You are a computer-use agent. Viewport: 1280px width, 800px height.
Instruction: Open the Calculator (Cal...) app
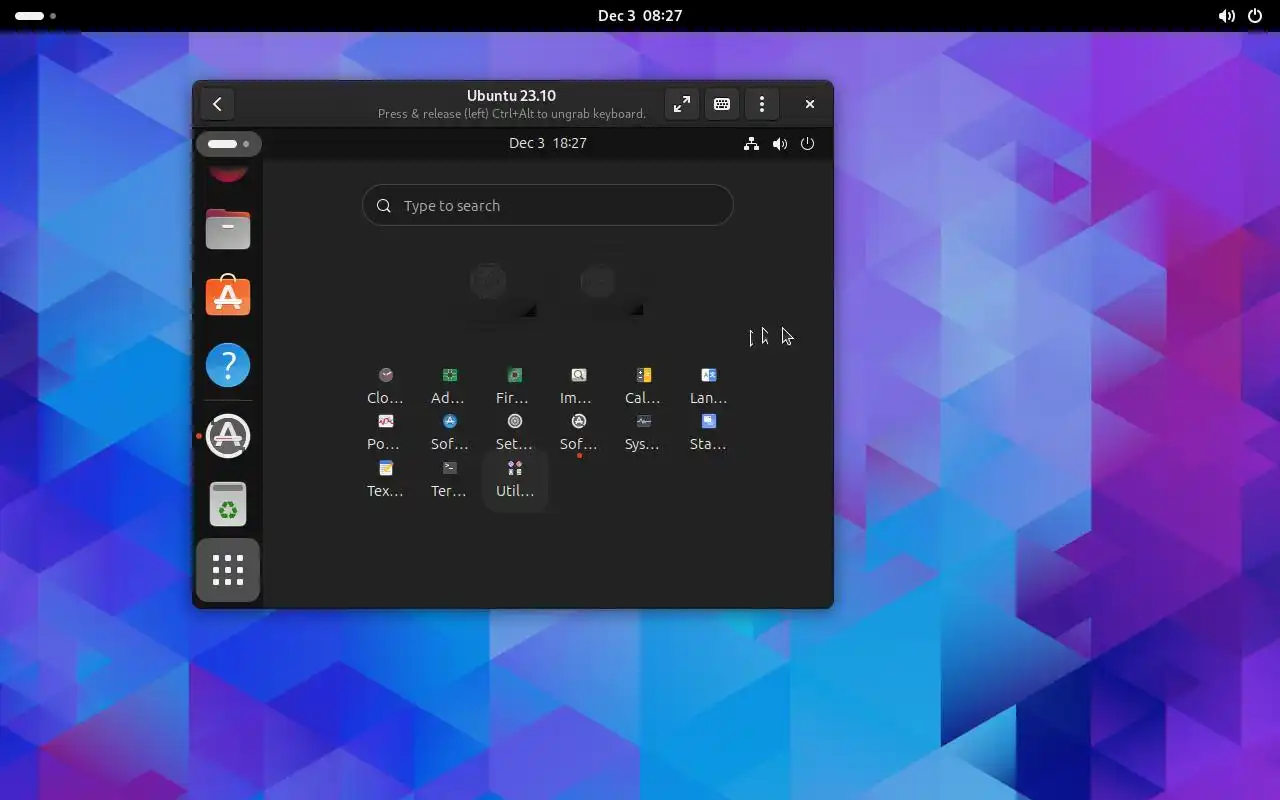[x=643, y=385]
